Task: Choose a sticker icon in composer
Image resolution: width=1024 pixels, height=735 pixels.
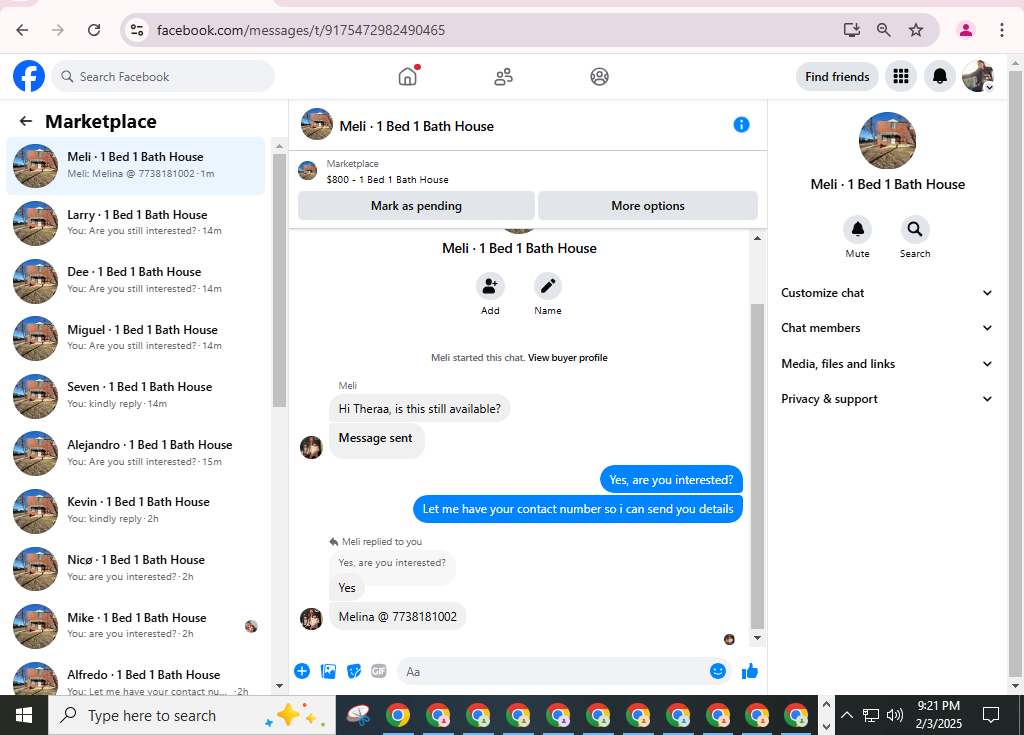Action: coord(354,671)
